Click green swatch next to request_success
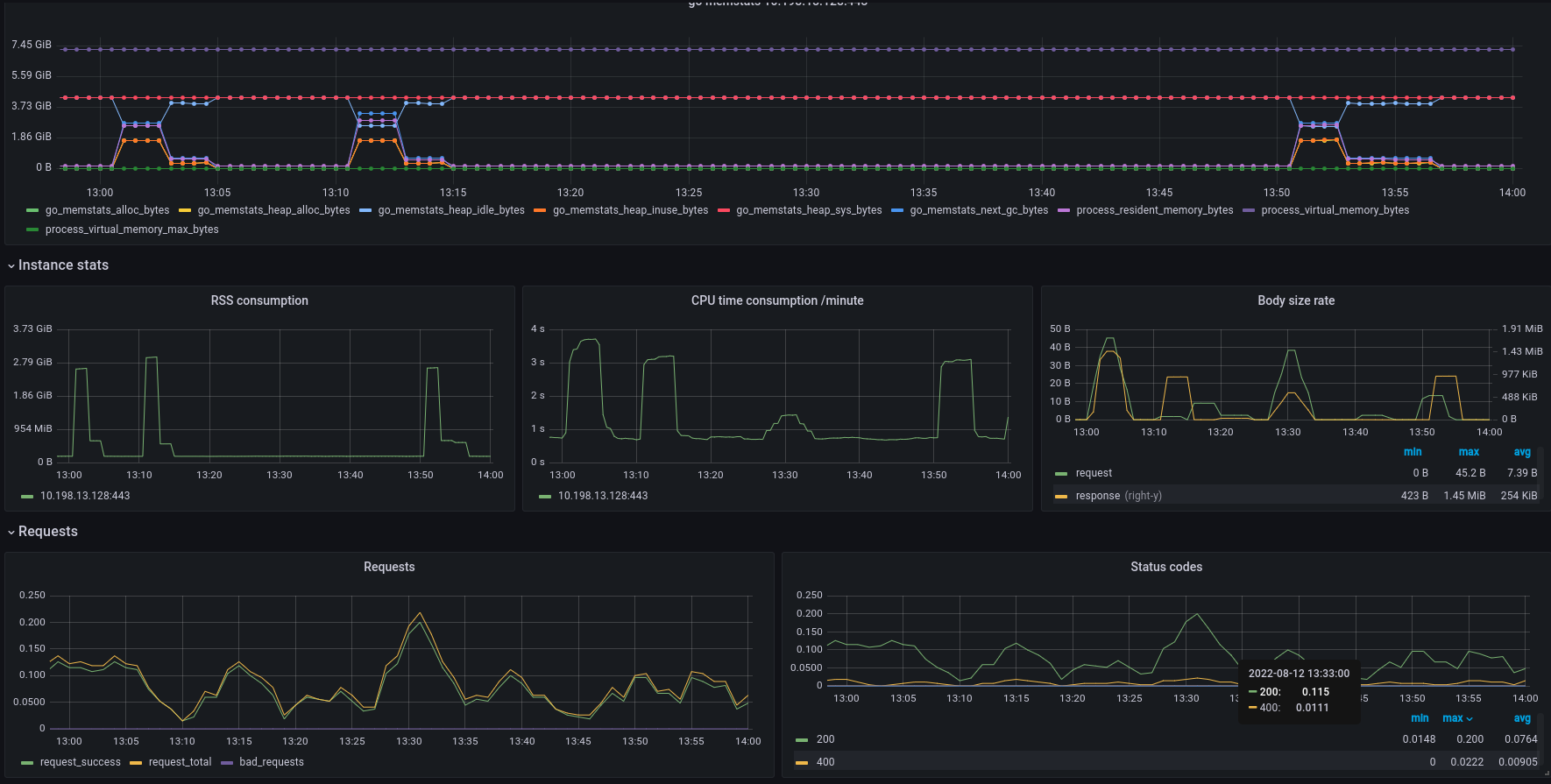 (x=27, y=763)
